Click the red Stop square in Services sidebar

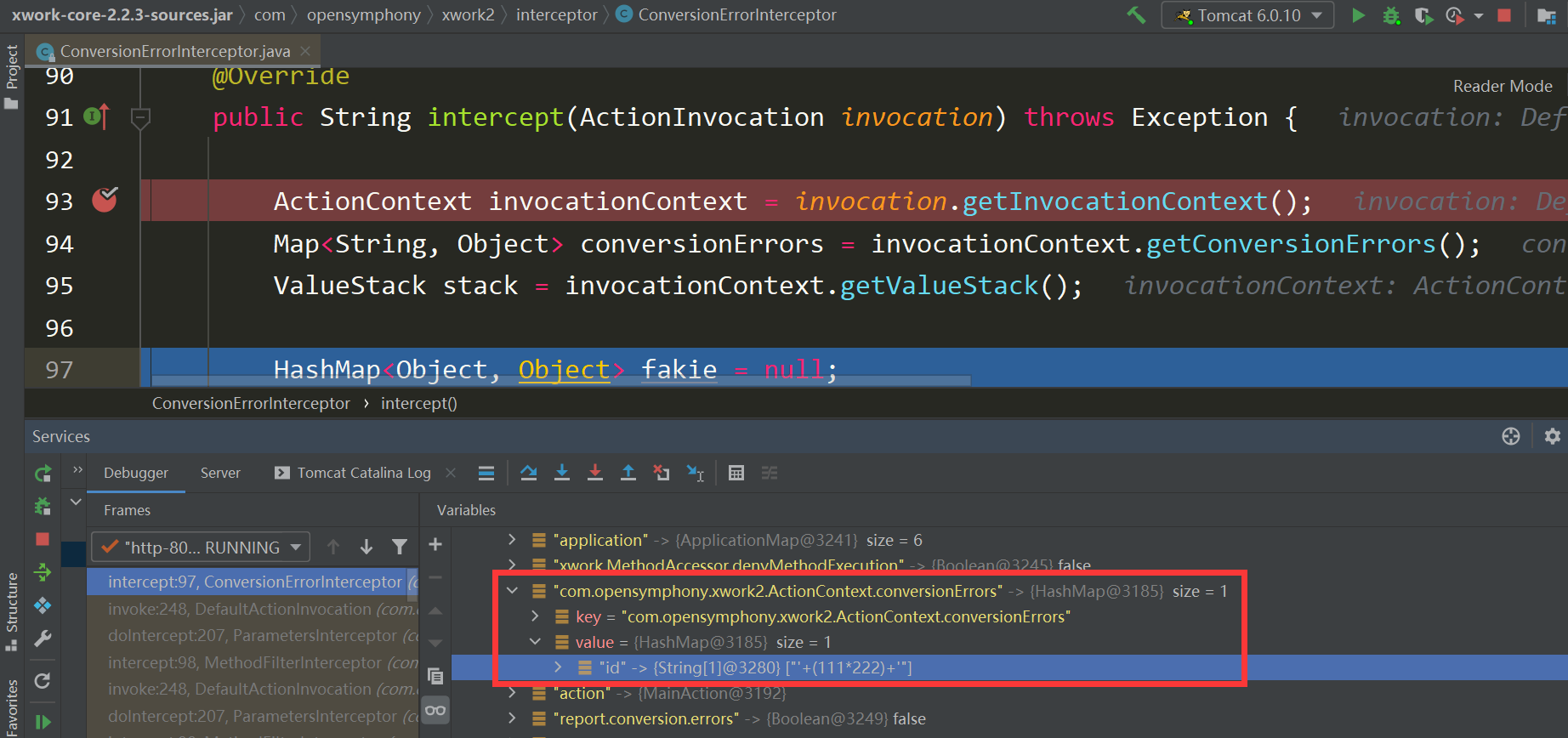pos(43,539)
